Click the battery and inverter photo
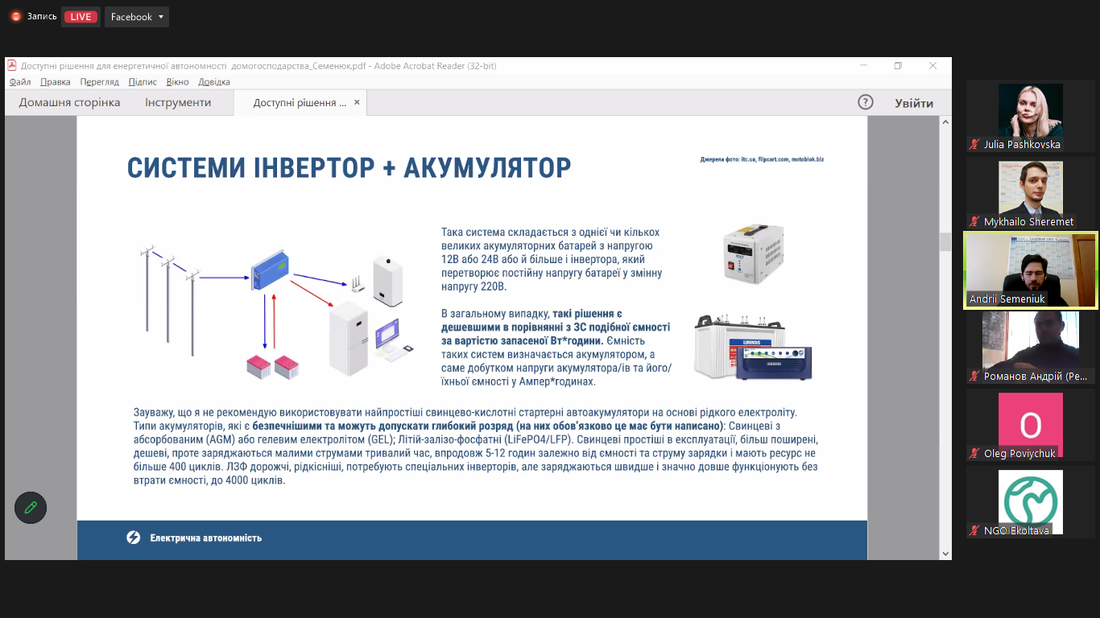This screenshot has width=1100, height=618. (753, 348)
